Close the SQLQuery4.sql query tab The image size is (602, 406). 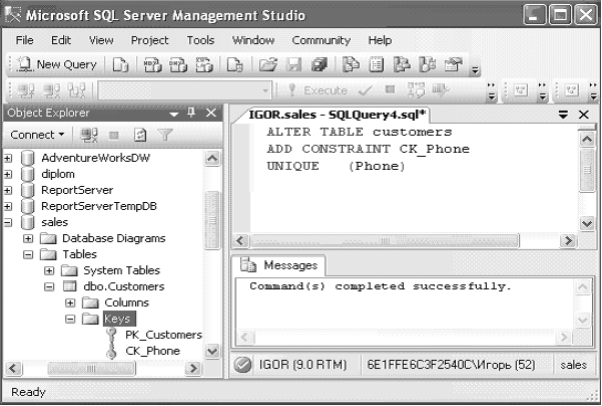click(584, 114)
